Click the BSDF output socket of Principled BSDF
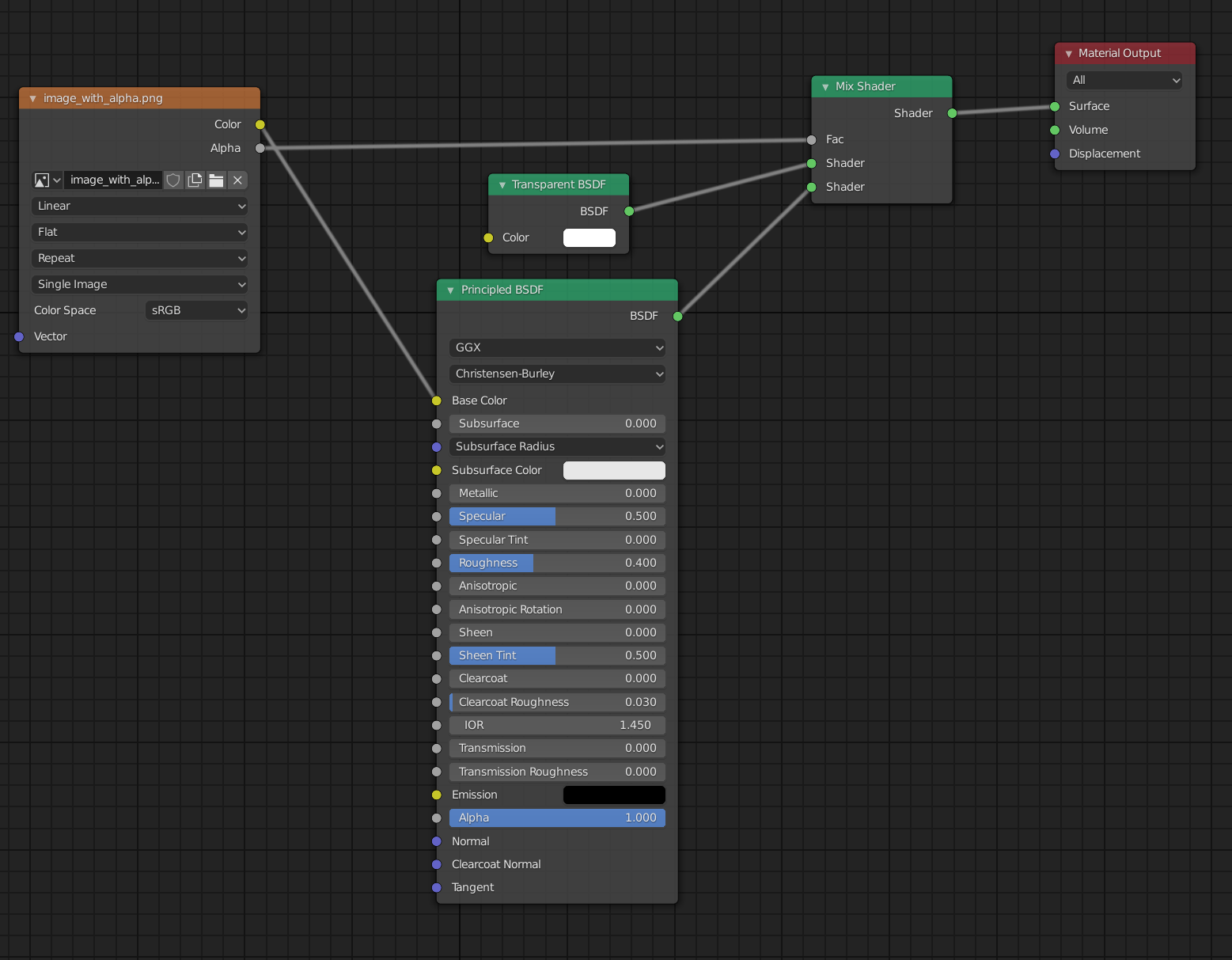Image resolution: width=1232 pixels, height=960 pixels. [x=677, y=316]
